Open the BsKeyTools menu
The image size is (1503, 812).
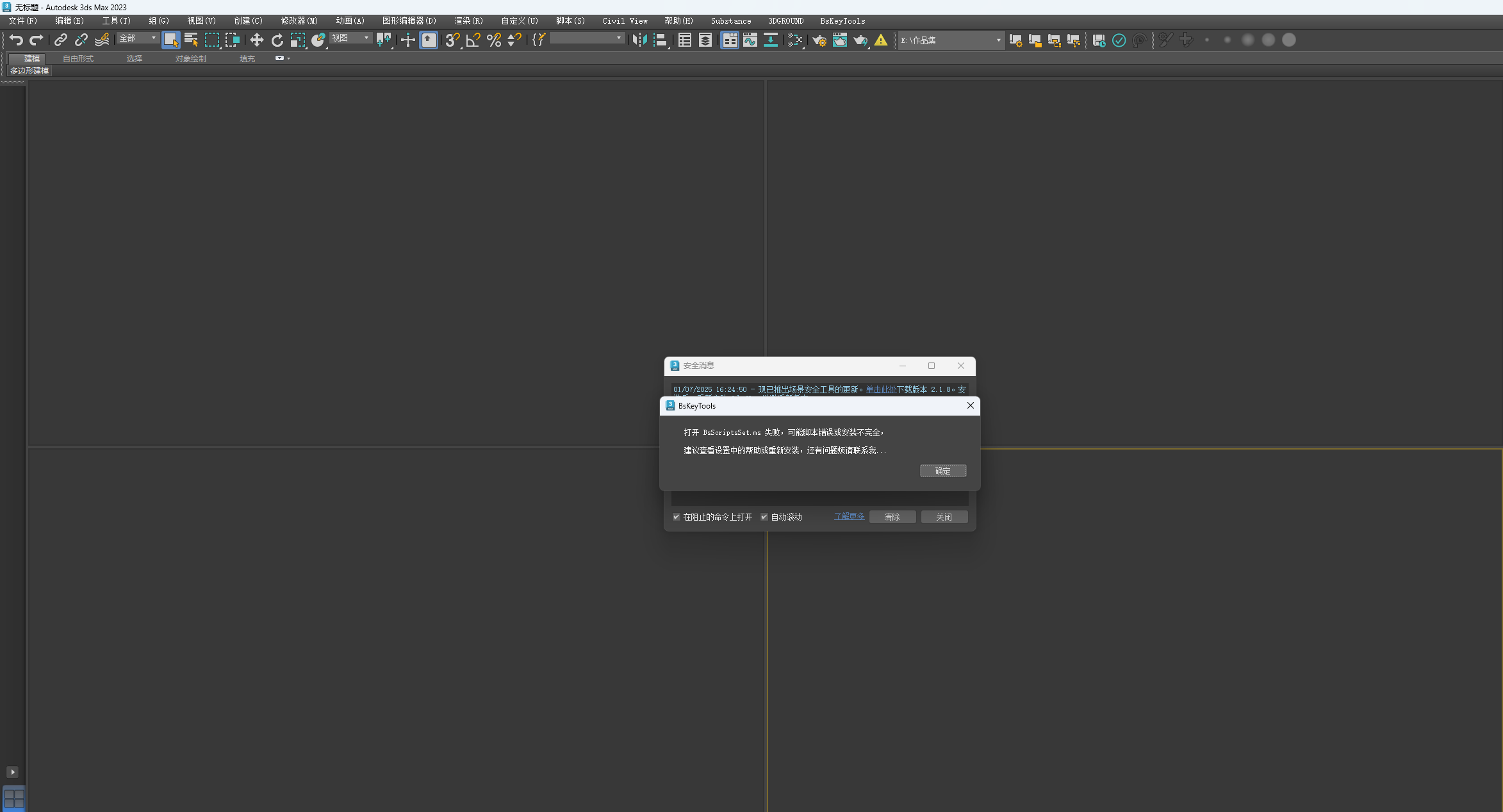coord(842,21)
